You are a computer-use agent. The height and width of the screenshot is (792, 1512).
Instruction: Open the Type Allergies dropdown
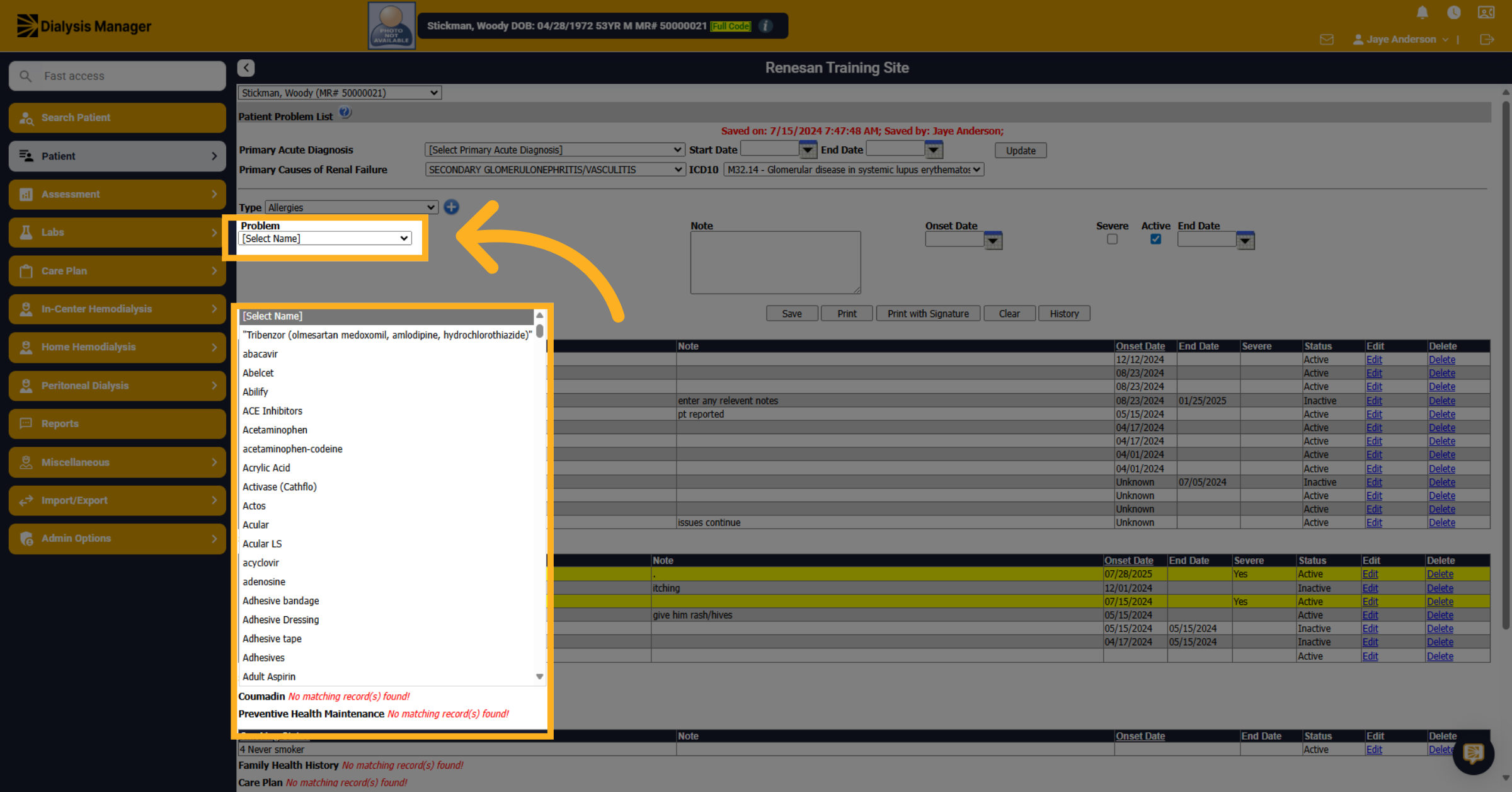[352, 207]
